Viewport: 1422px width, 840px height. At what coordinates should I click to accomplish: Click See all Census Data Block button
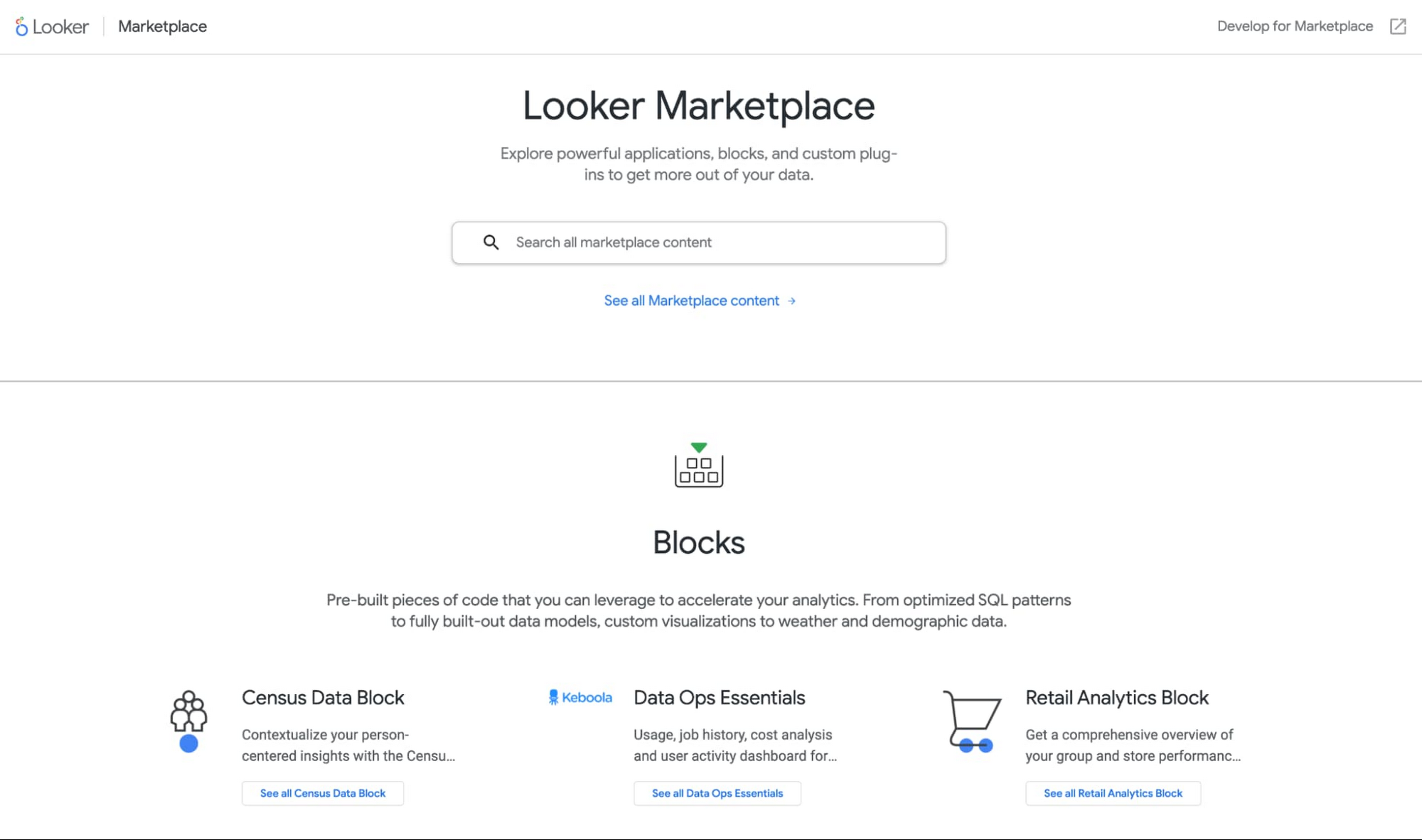coord(323,793)
